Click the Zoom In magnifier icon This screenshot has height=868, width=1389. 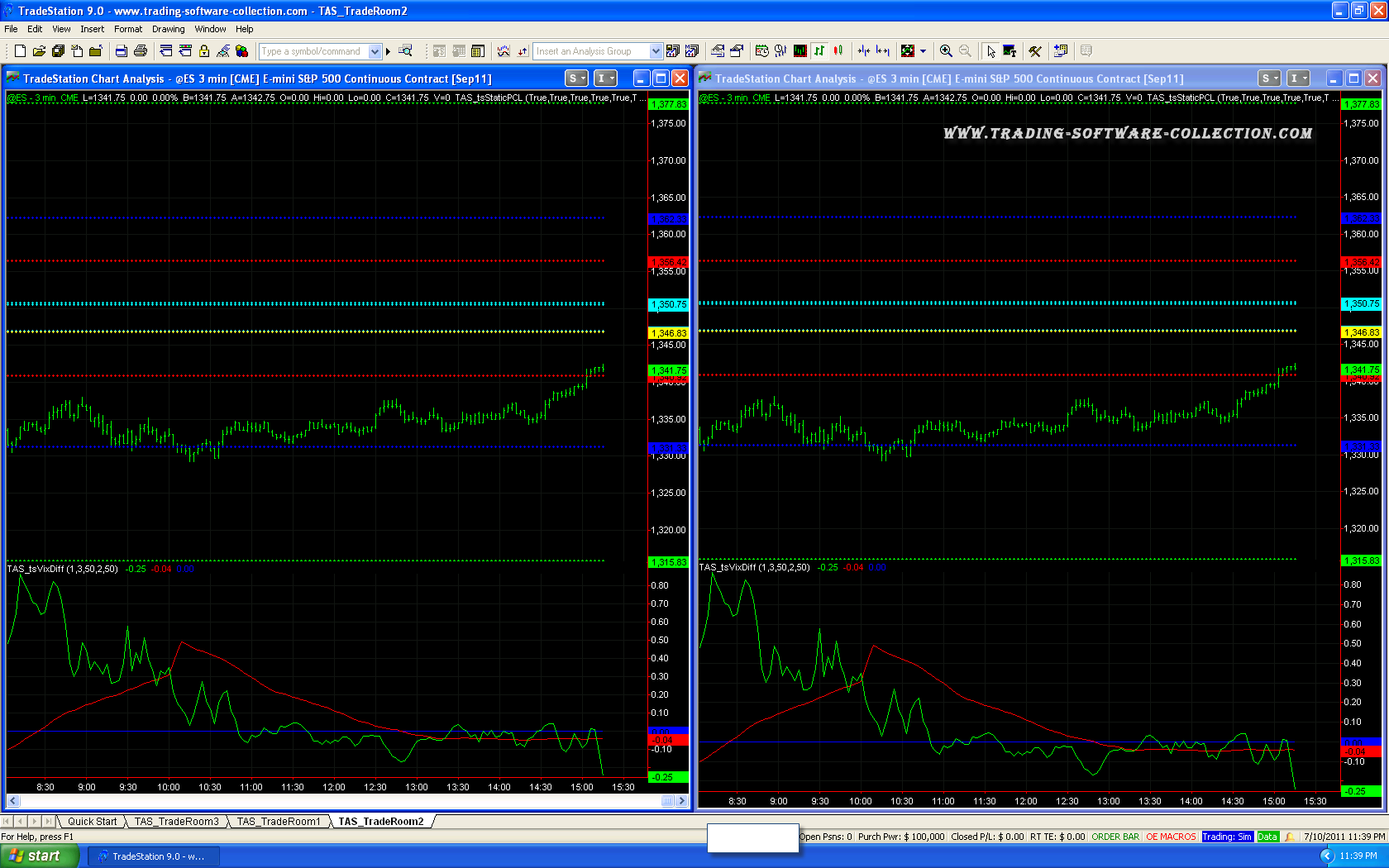click(x=946, y=51)
